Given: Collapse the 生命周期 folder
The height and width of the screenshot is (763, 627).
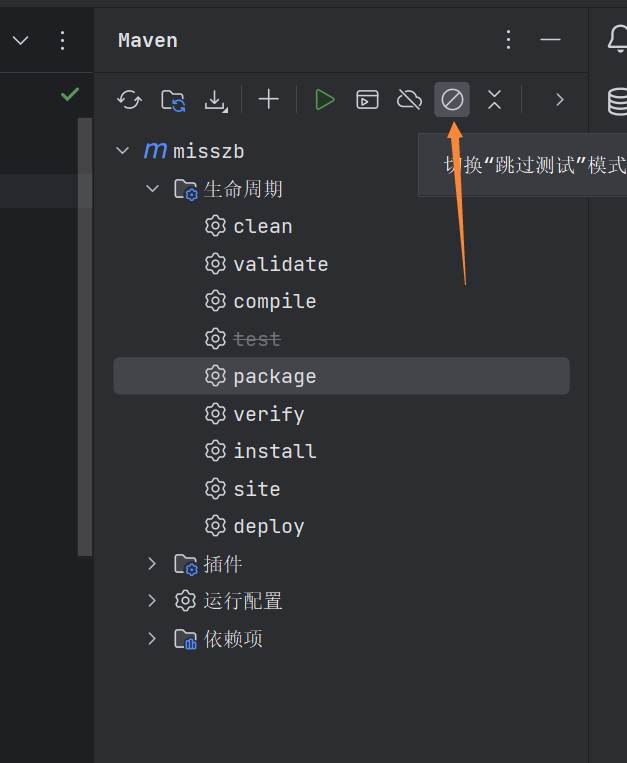Looking at the screenshot, I should tap(152, 188).
